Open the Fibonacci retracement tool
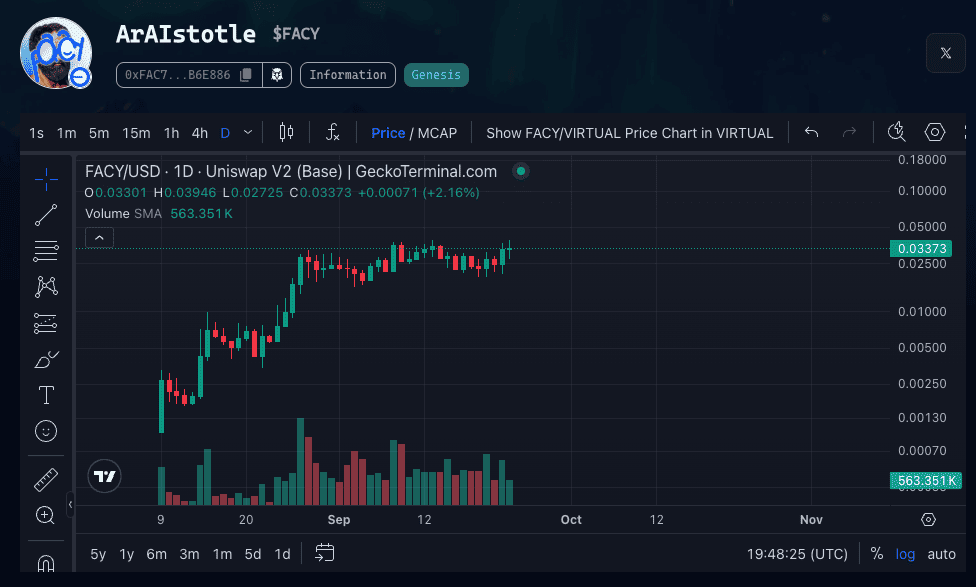Screen dimensions: 976x587 46,250
